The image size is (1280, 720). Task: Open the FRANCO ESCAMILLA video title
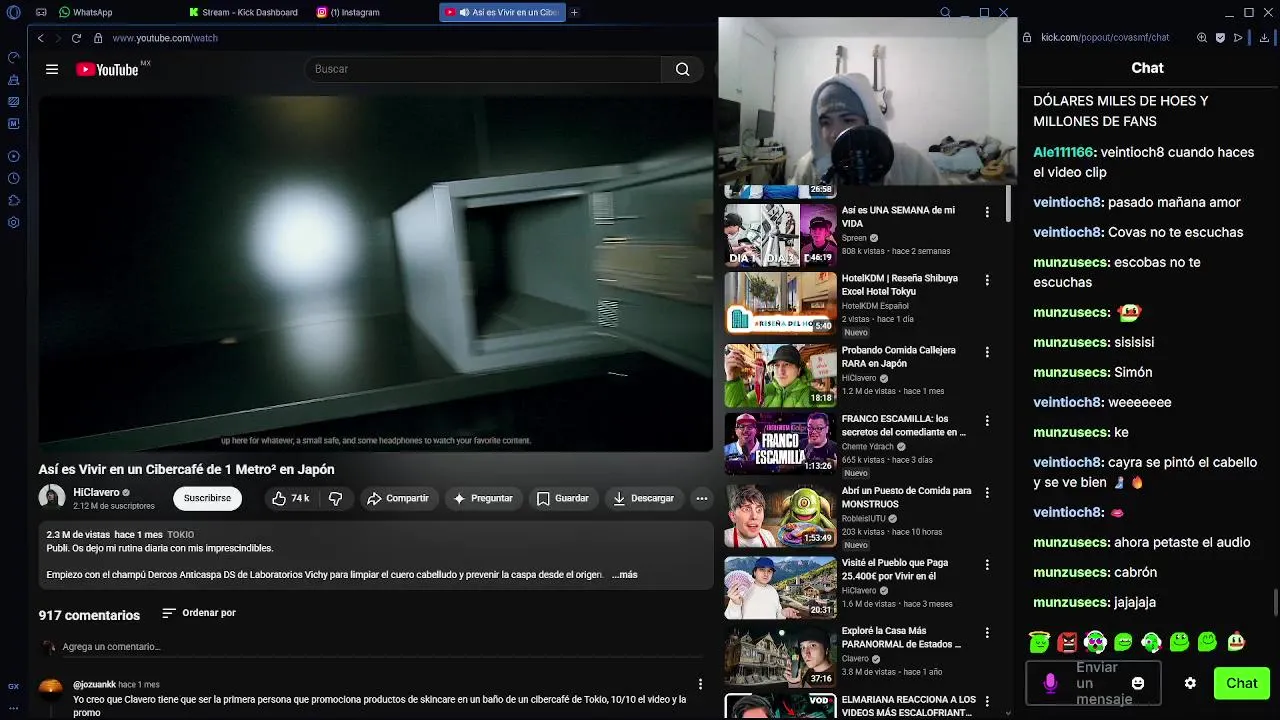coord(903,425)
